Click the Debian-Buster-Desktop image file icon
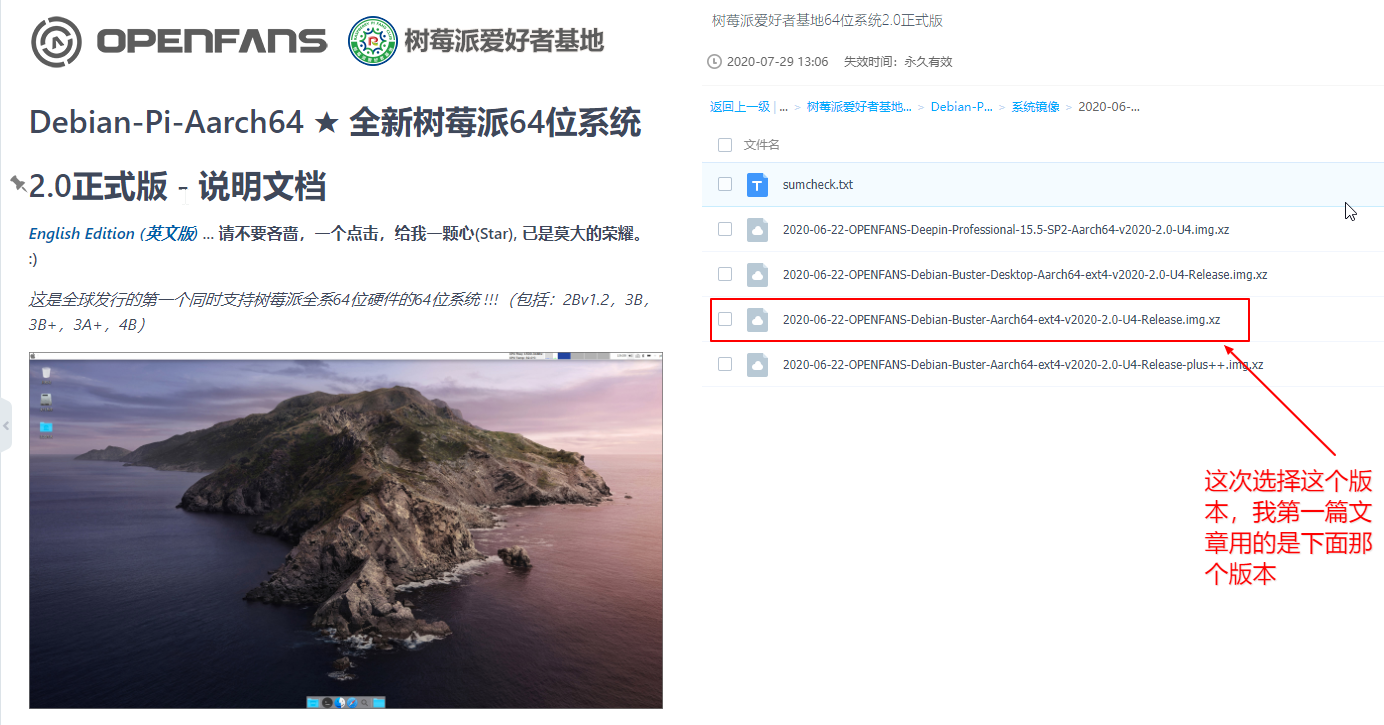 [758, 275]
